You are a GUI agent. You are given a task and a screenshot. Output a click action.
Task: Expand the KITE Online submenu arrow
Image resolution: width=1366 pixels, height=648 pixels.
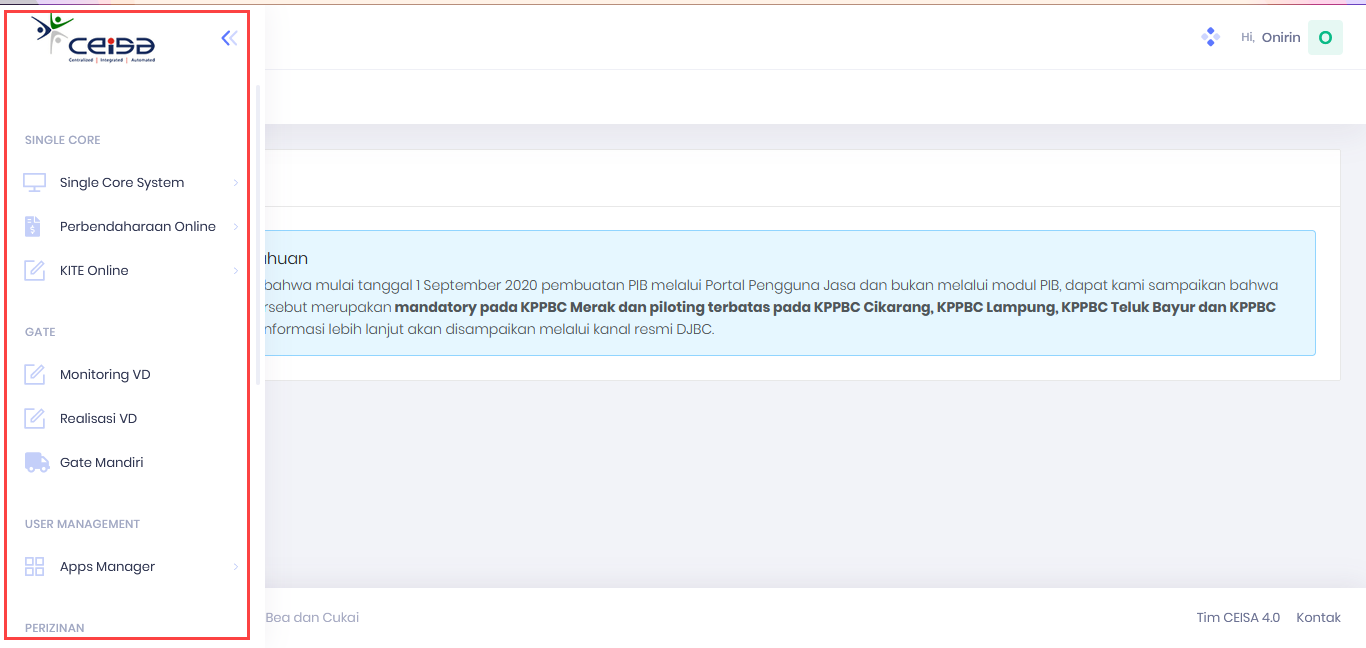236,271
